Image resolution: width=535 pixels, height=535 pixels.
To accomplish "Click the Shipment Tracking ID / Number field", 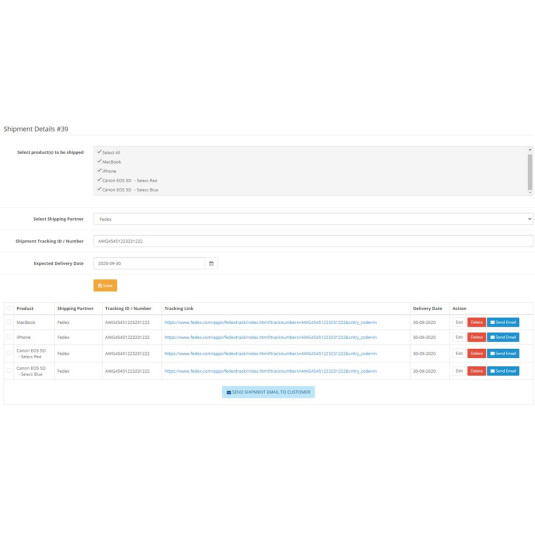I will click(313, 241).
